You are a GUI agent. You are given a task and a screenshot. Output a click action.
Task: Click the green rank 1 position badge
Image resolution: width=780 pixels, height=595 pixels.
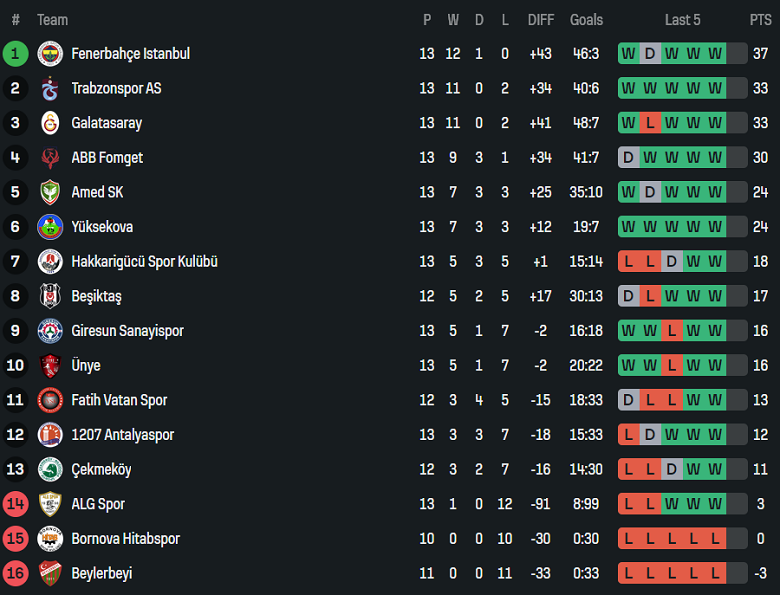coord(15,54)
